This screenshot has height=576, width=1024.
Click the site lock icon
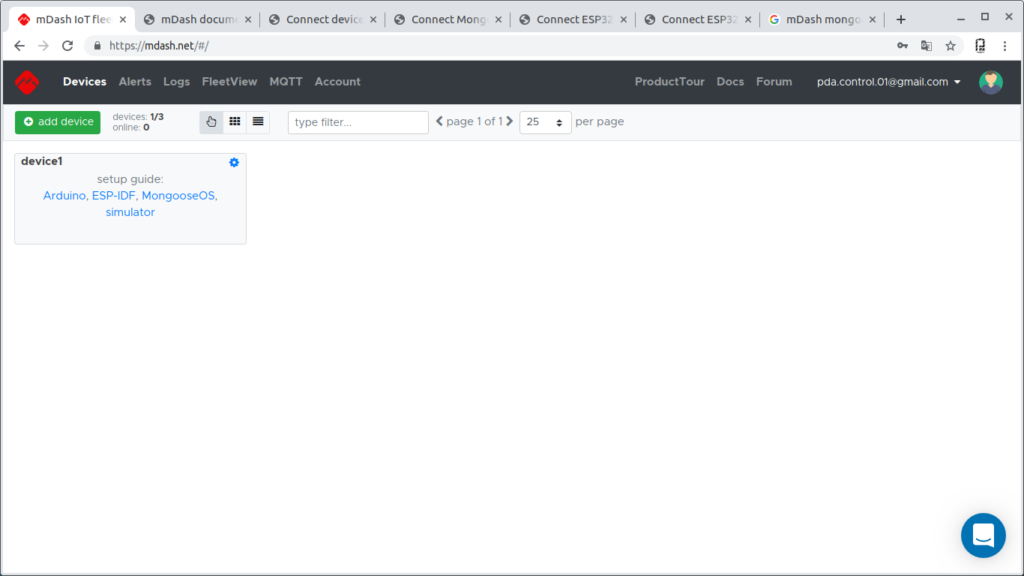[x=97, y=46]
